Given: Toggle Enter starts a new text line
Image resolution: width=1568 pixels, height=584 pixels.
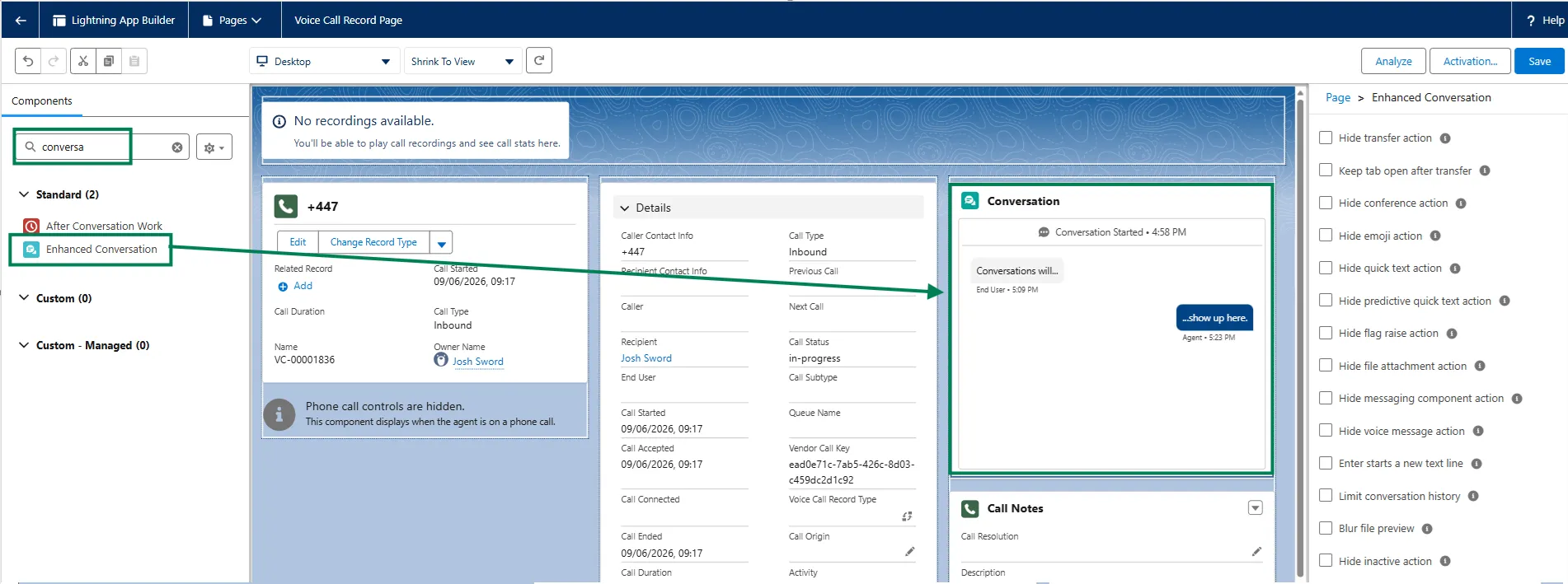Looking at the screenshot, I should point(1326,463).
